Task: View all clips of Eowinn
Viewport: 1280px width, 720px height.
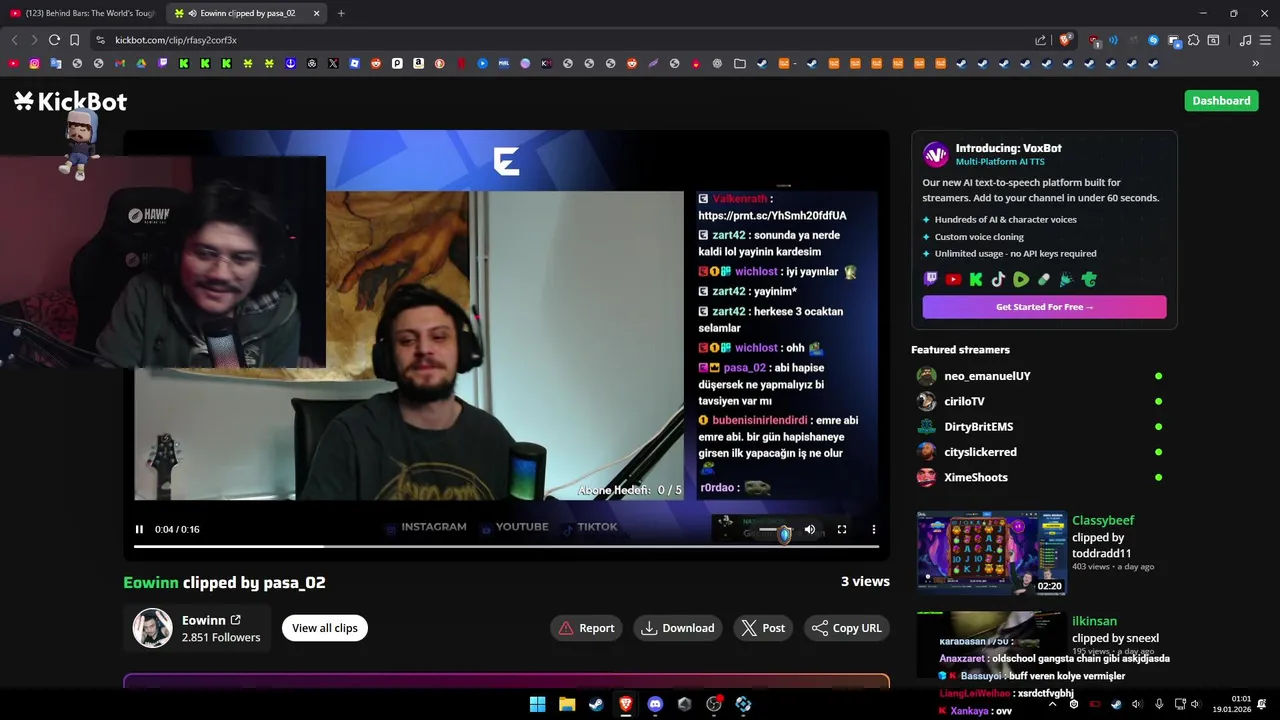Action: [x=325, y=628]
